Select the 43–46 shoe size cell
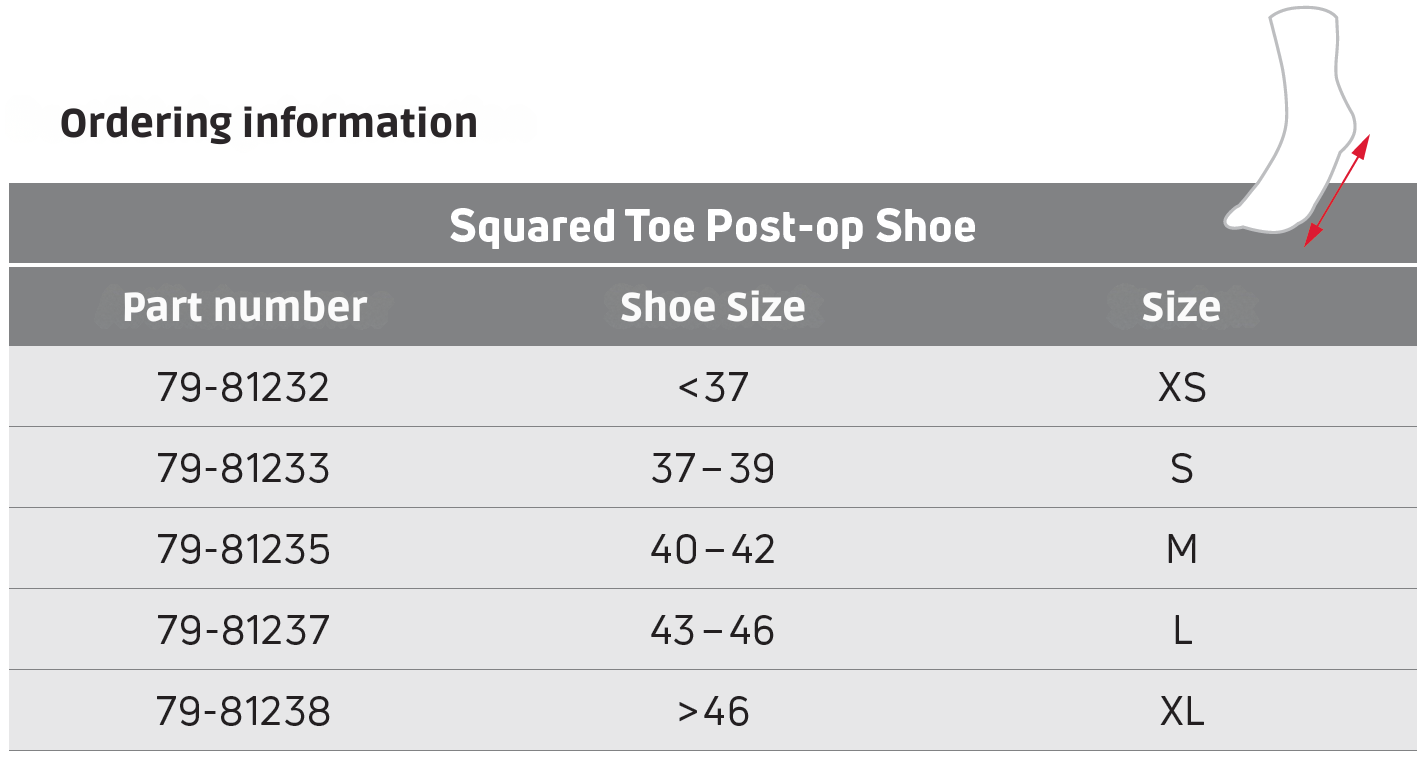Viewport: 1424px width, 760px height. (x=712, y=630)
